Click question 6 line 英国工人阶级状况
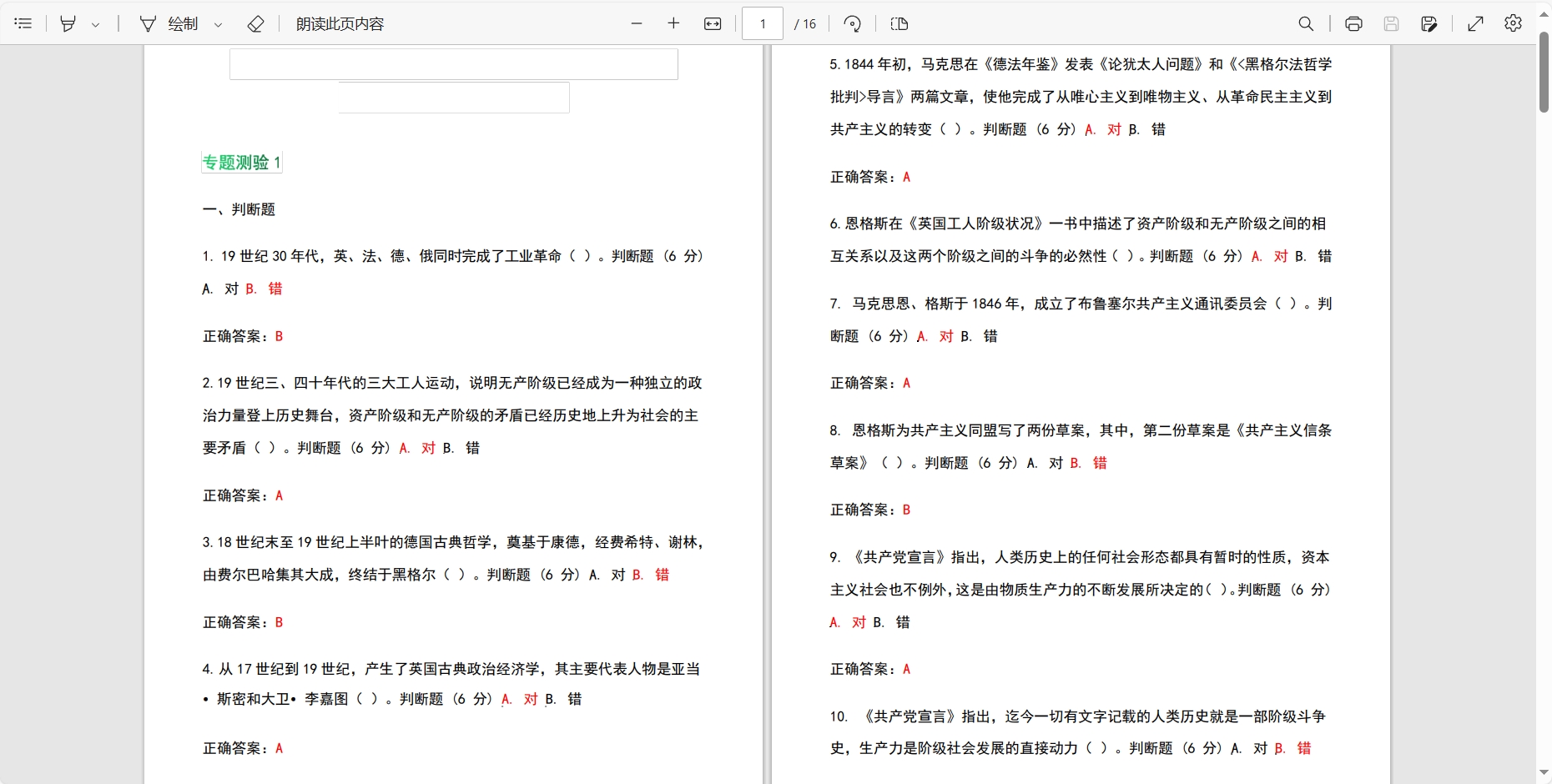1552x784 pixels. click(1078, 224)
